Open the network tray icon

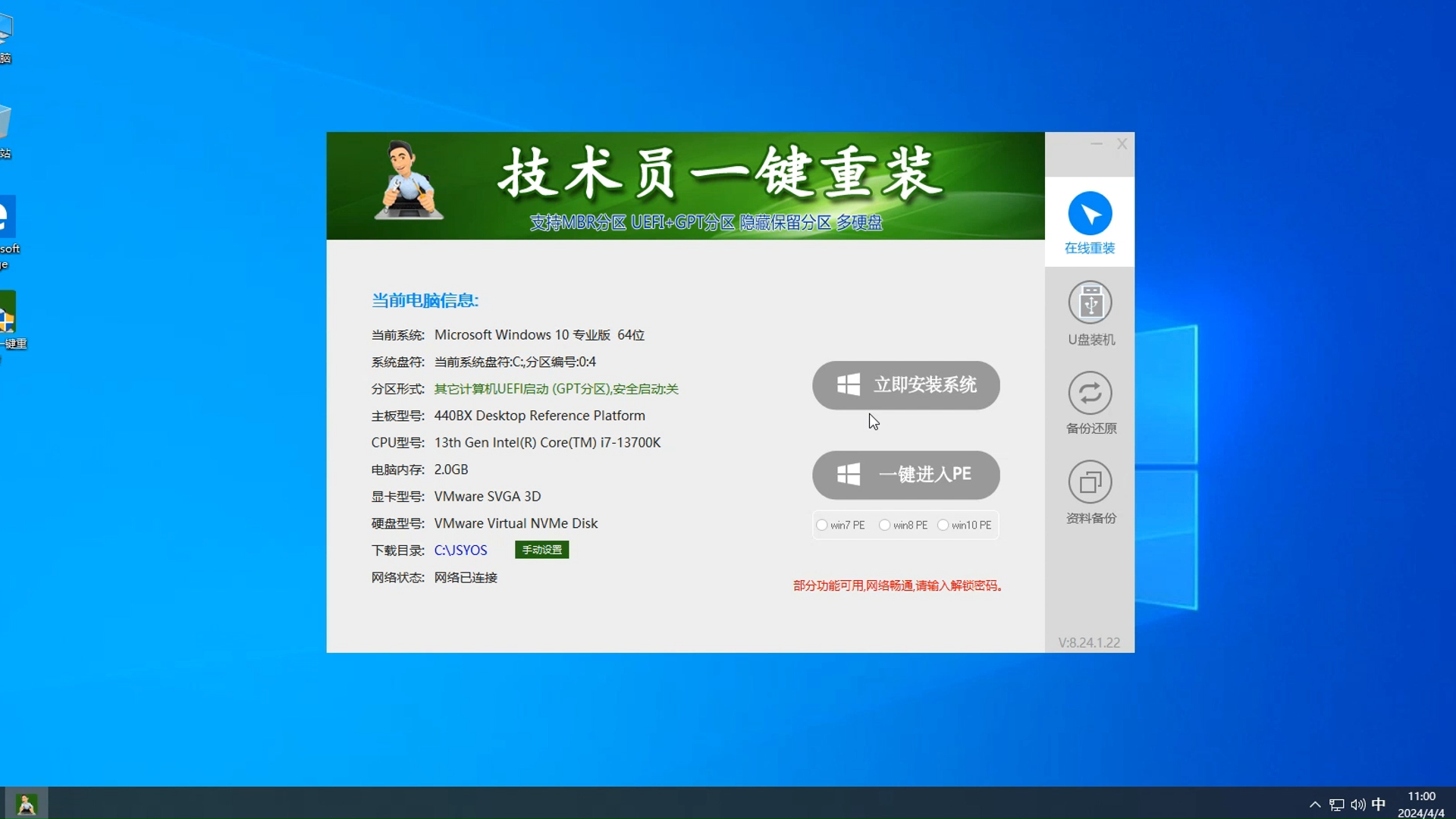pyautogui.click(x=1337, y=805)
